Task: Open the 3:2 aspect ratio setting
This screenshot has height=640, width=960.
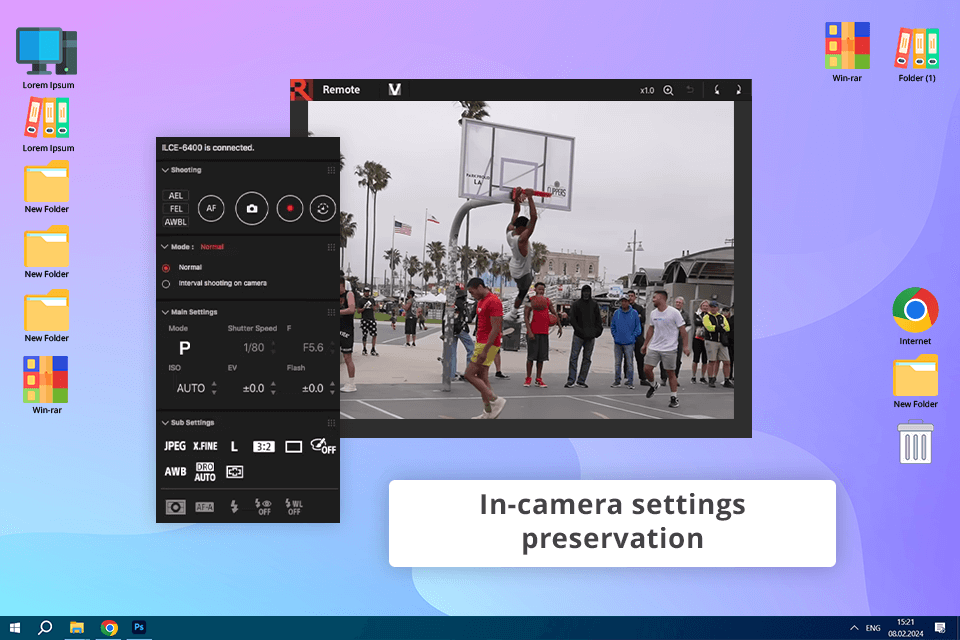Action: point(264,446)
